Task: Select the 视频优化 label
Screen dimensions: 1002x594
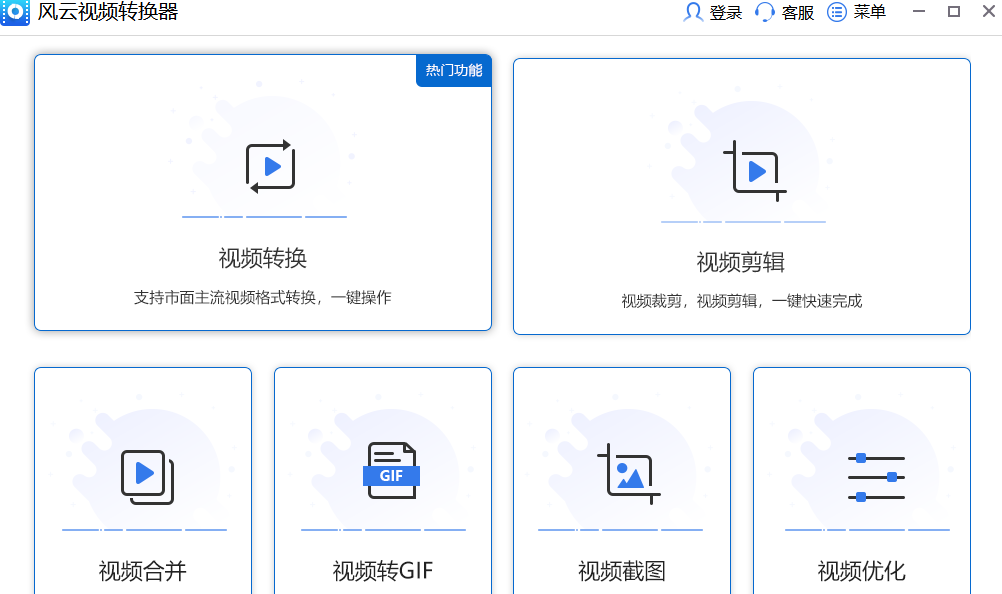Action: click(x=861, y=570)
